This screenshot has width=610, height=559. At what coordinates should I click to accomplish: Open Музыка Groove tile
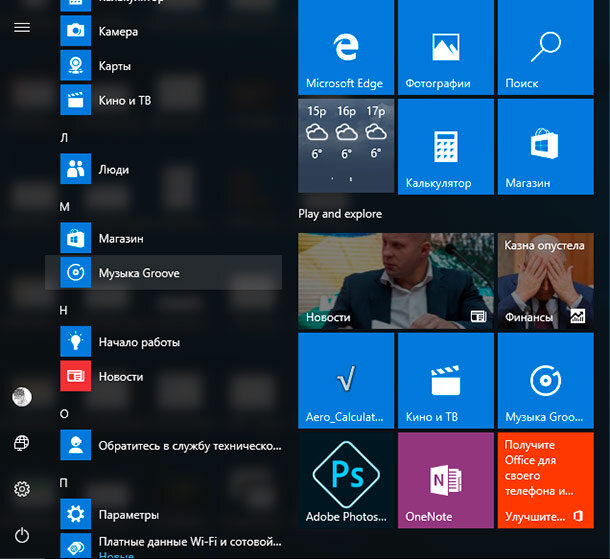pos(545,380)
